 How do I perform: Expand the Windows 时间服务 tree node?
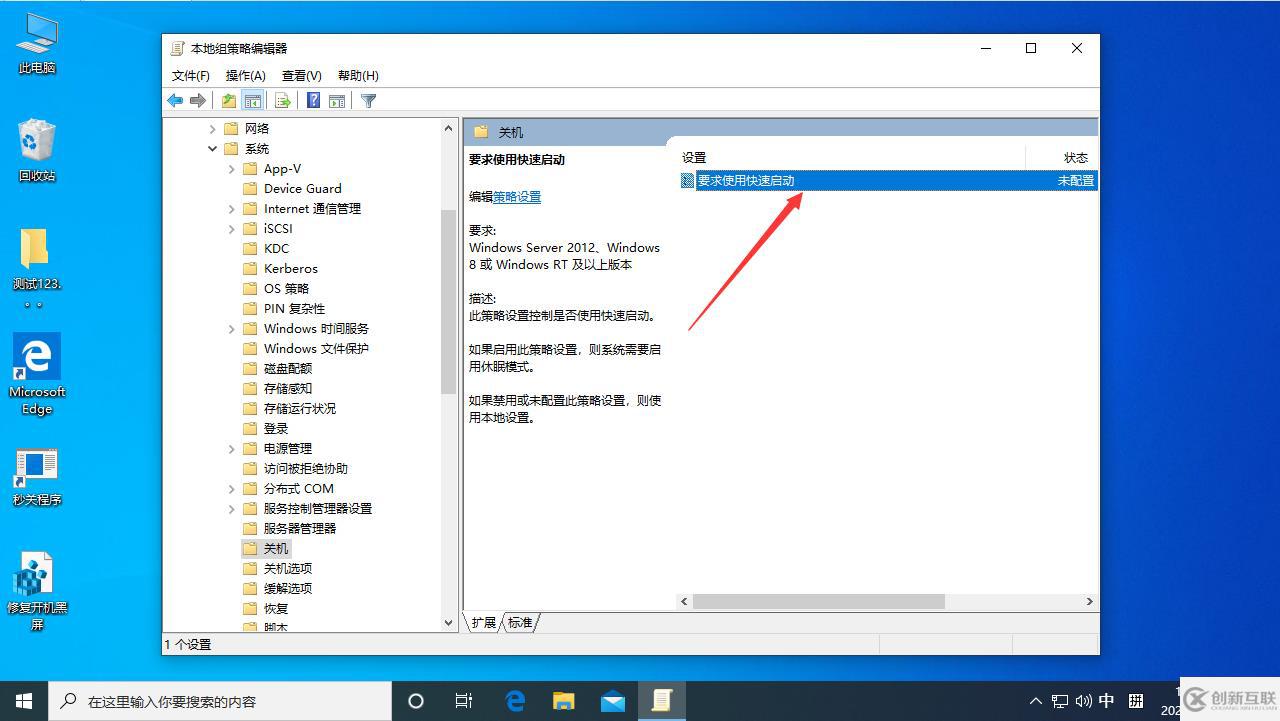(232, 328)
